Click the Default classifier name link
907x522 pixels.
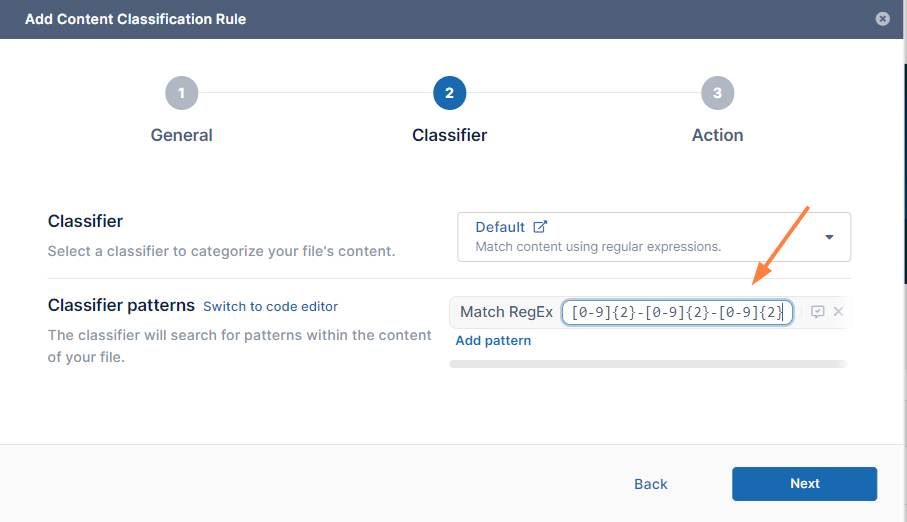500,227
